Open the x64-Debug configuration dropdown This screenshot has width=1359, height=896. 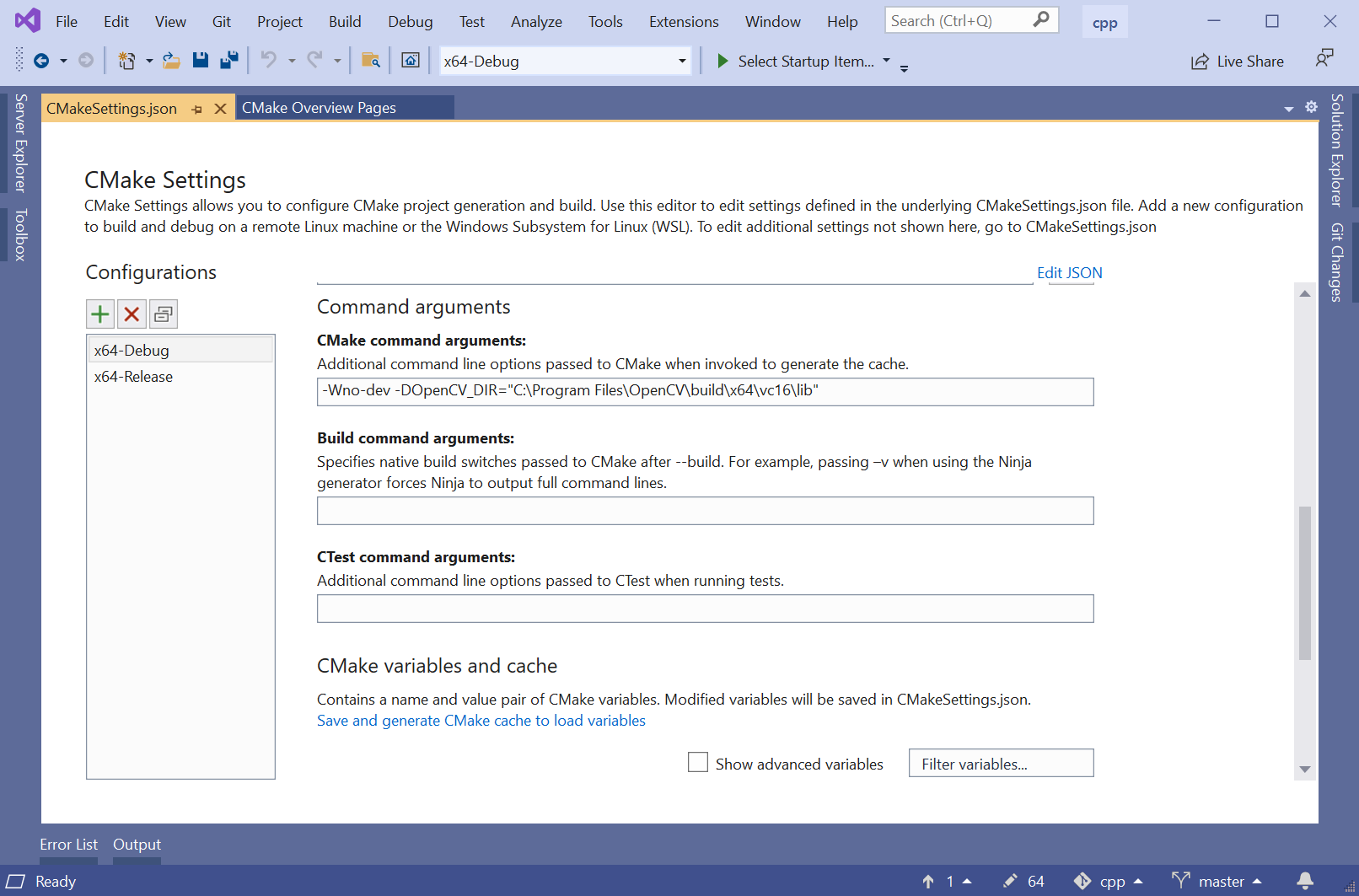click(681, 60)
